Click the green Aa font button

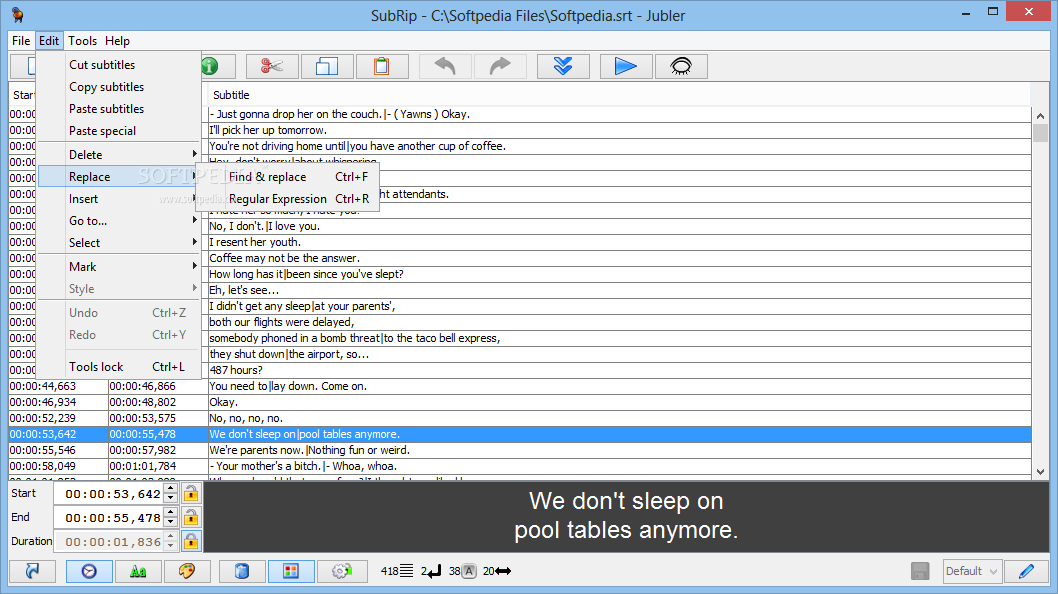pos(138,571)
